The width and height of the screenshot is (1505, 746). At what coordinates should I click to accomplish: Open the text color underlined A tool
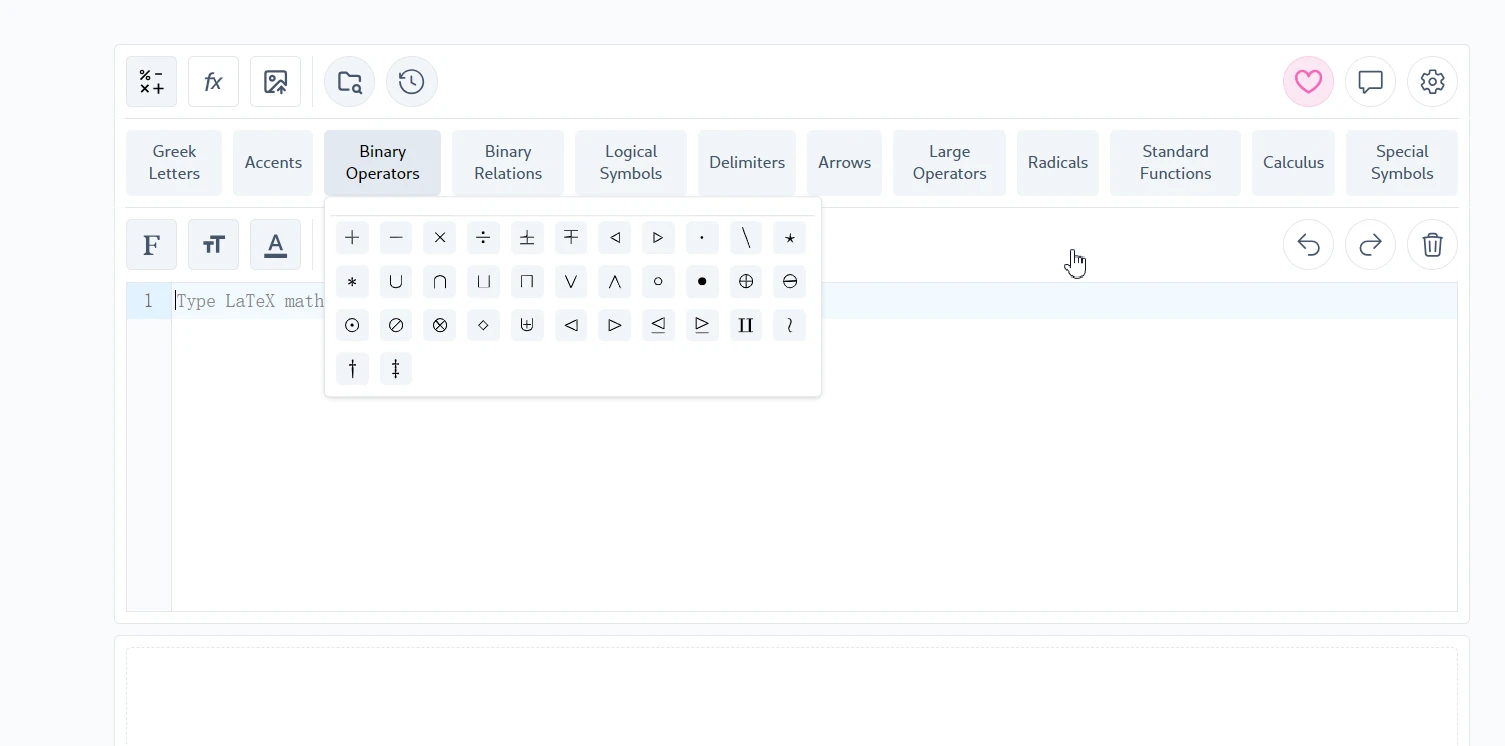[x=275, y=245]
